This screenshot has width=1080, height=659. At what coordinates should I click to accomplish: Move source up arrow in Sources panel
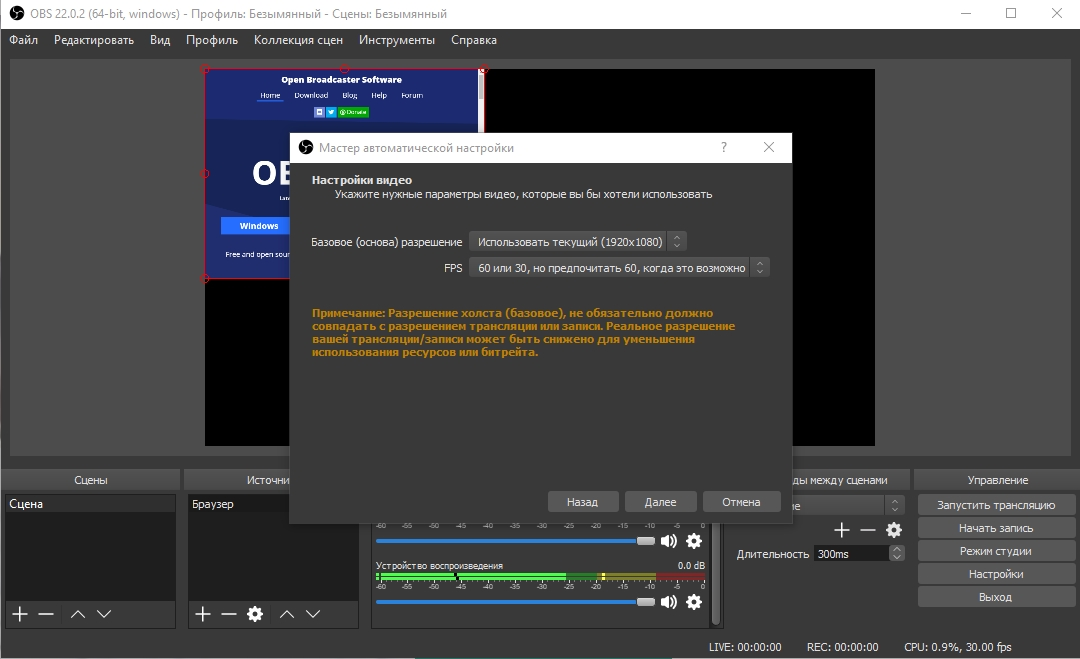[287, 614]
